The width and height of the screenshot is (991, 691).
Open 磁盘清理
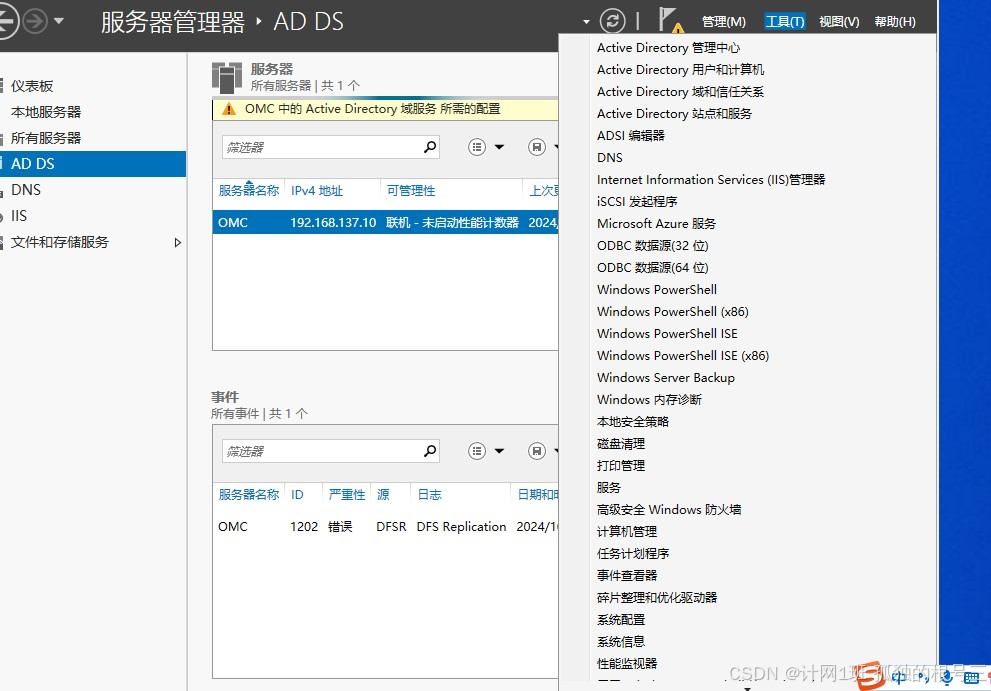[x=621, y=444]
